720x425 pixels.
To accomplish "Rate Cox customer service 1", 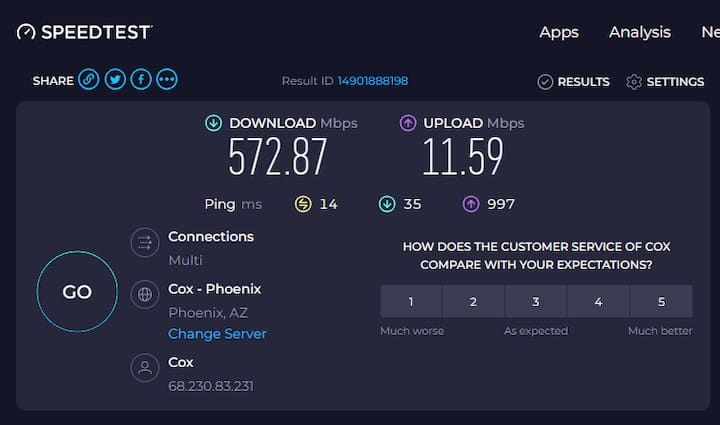I will [x=411, y=301].
